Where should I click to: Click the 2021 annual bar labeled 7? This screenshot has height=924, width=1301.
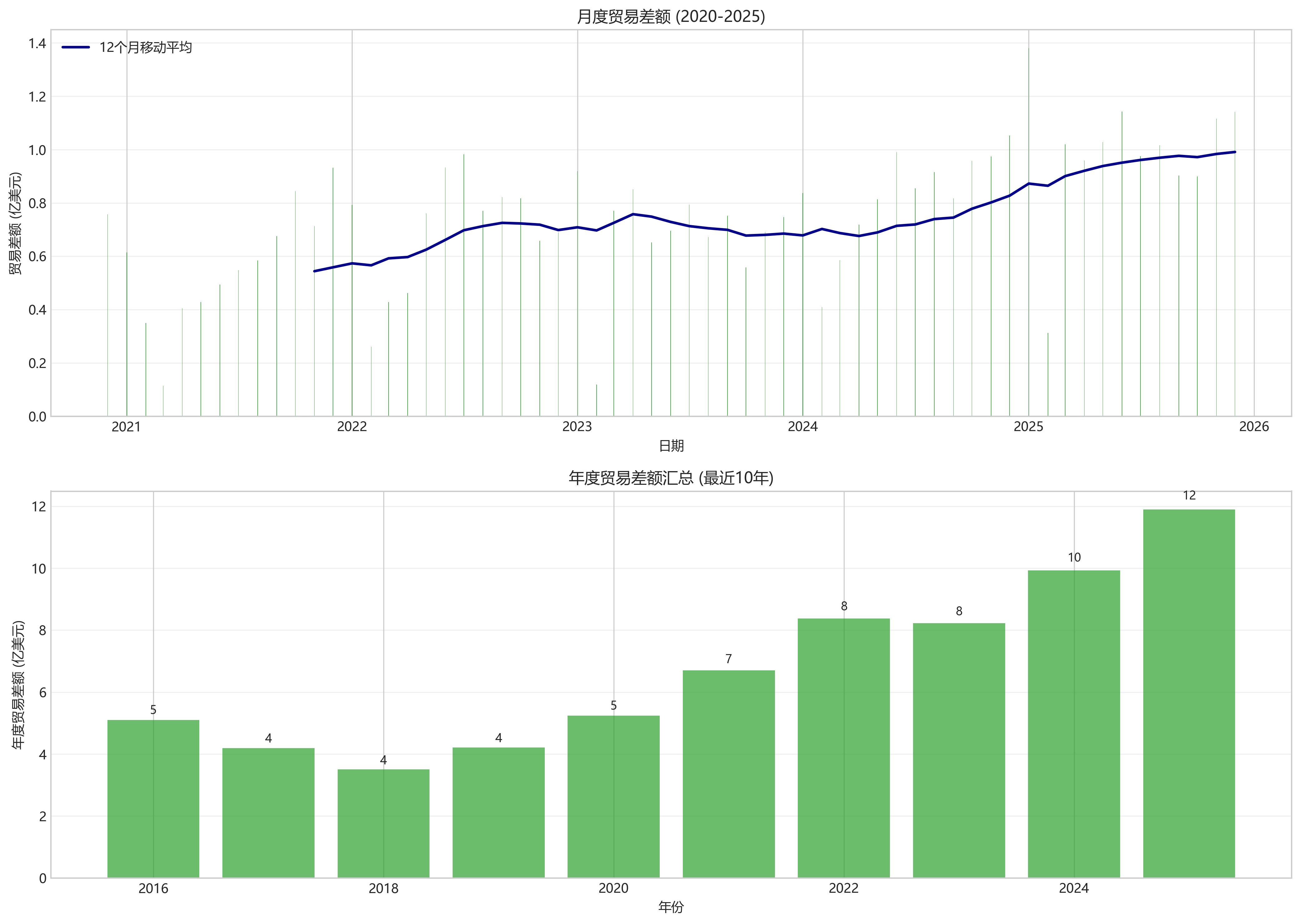[x=729, y=774]
